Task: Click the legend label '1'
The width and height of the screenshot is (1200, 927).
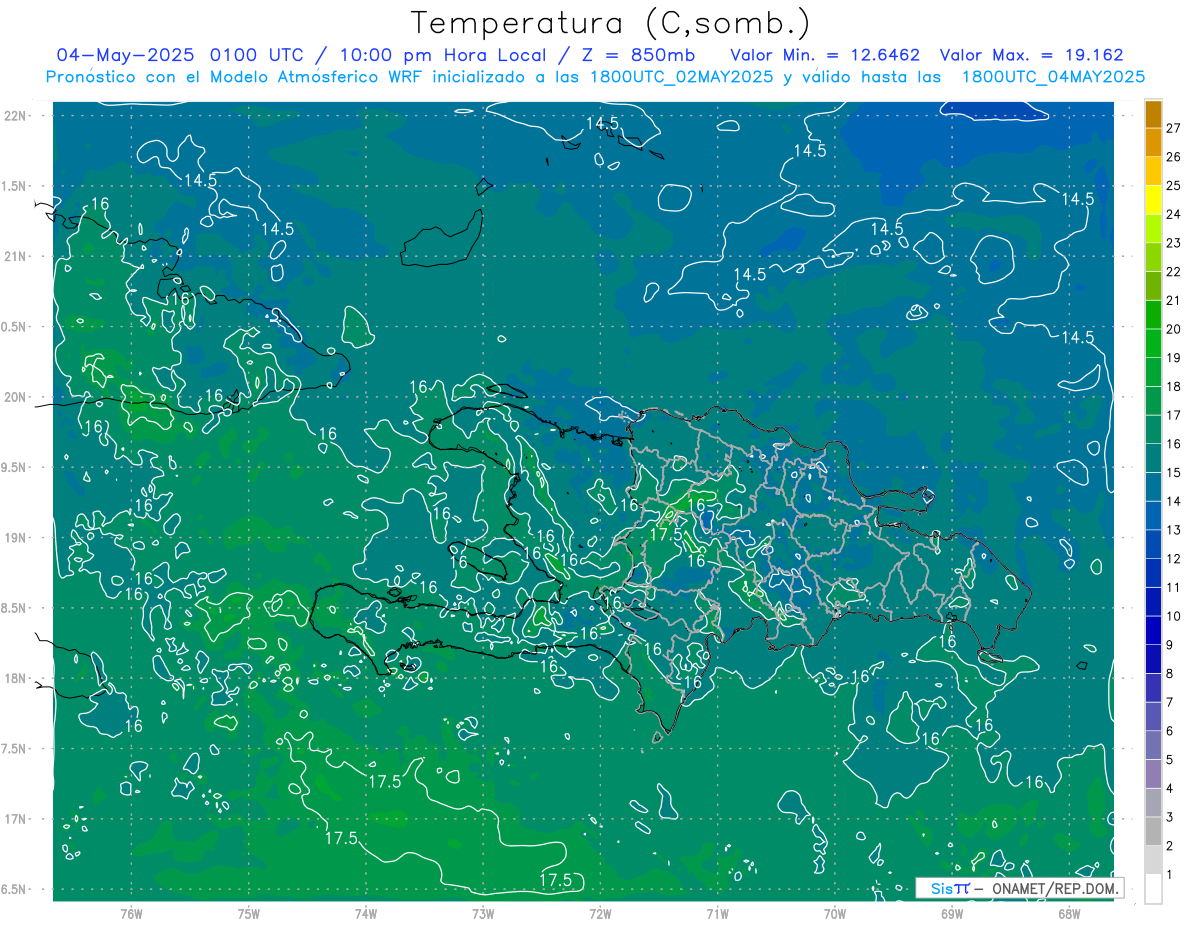Action: 1170,875
